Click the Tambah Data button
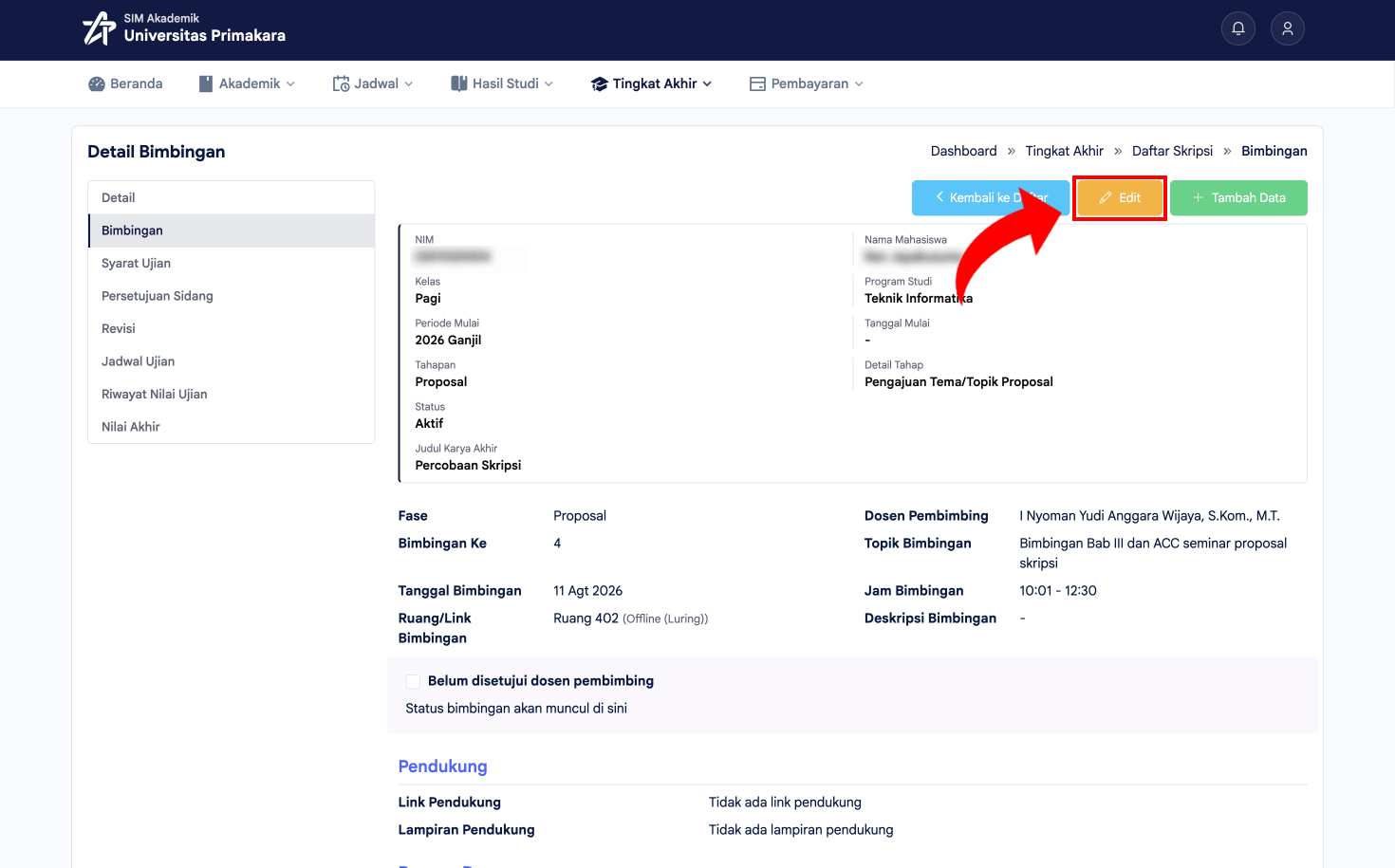This screenshot has height=868, width=1395. pyautogui.click(x=1238, y=197)
